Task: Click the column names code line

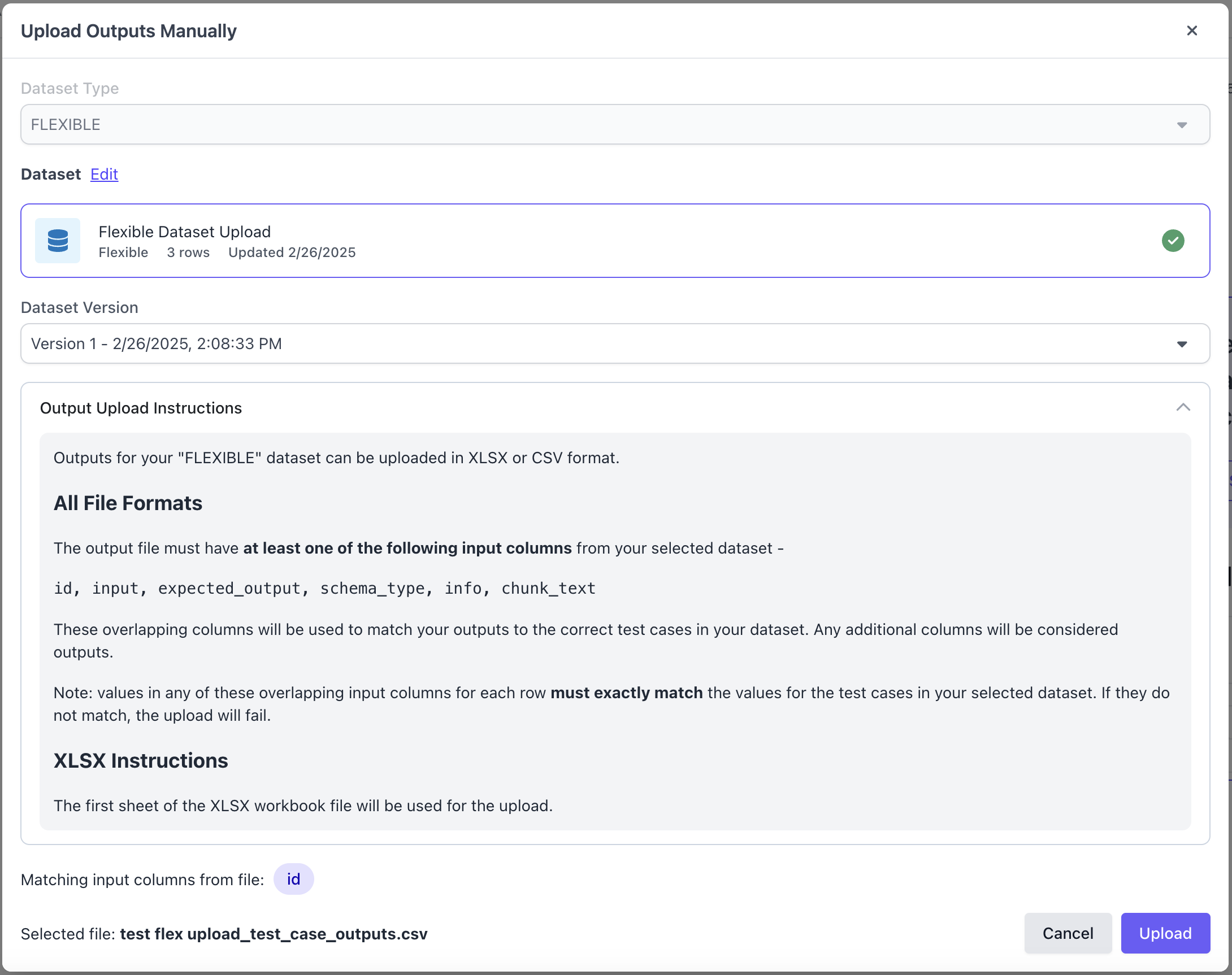Action: click(324, 589)
